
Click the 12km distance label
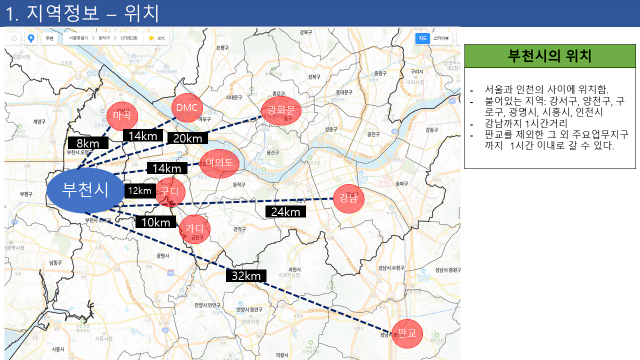[x=140, y=191]
